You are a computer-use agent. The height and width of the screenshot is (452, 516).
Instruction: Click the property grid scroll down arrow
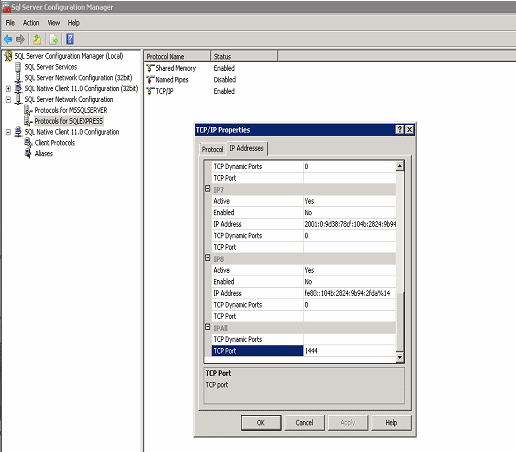point(400,357)
